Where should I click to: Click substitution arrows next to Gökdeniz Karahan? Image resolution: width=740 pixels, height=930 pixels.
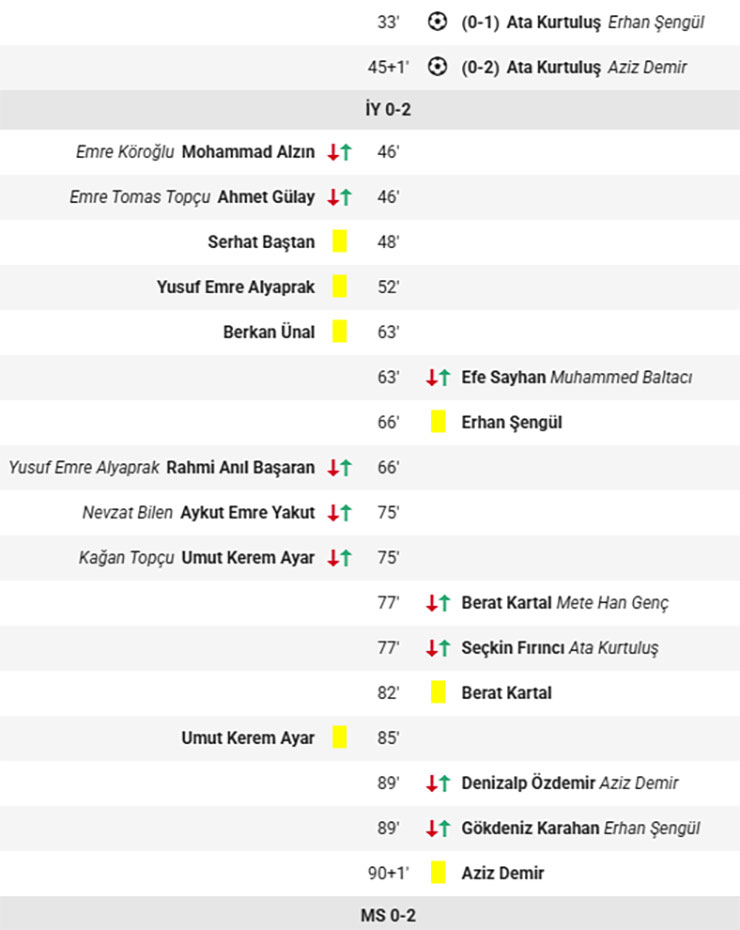point(438,828)
